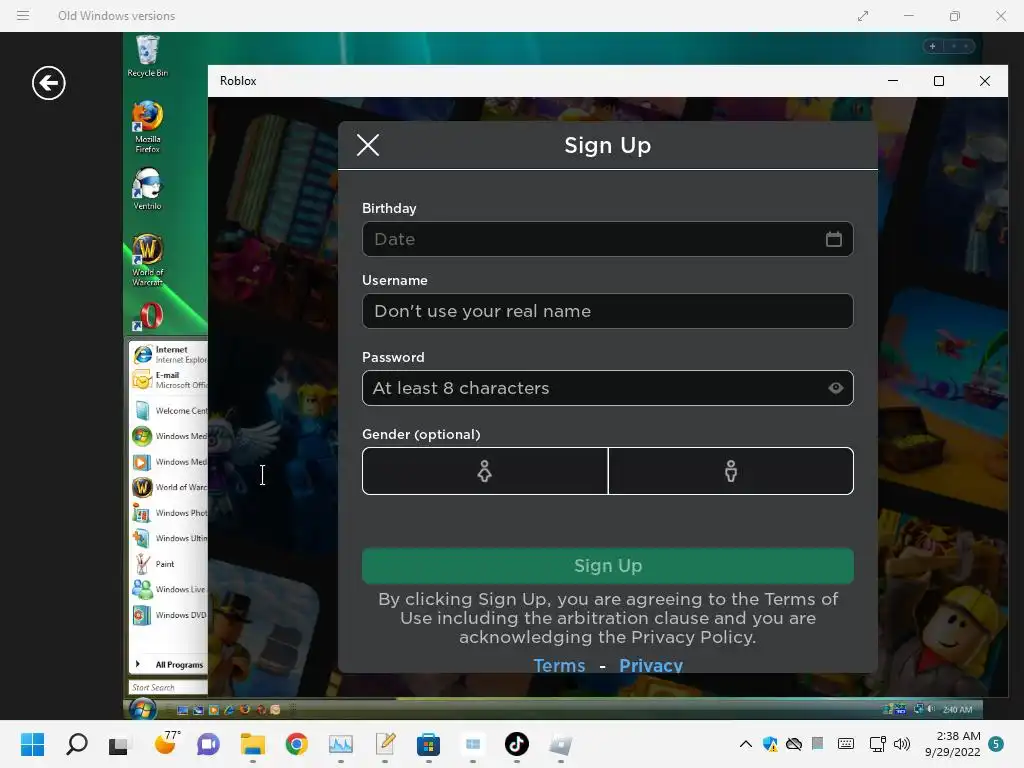This screenshot has height=768, width=1024.
Task: Toggle fullscreen arrows in Old Windows versions title bar
Action: [863, 16]
